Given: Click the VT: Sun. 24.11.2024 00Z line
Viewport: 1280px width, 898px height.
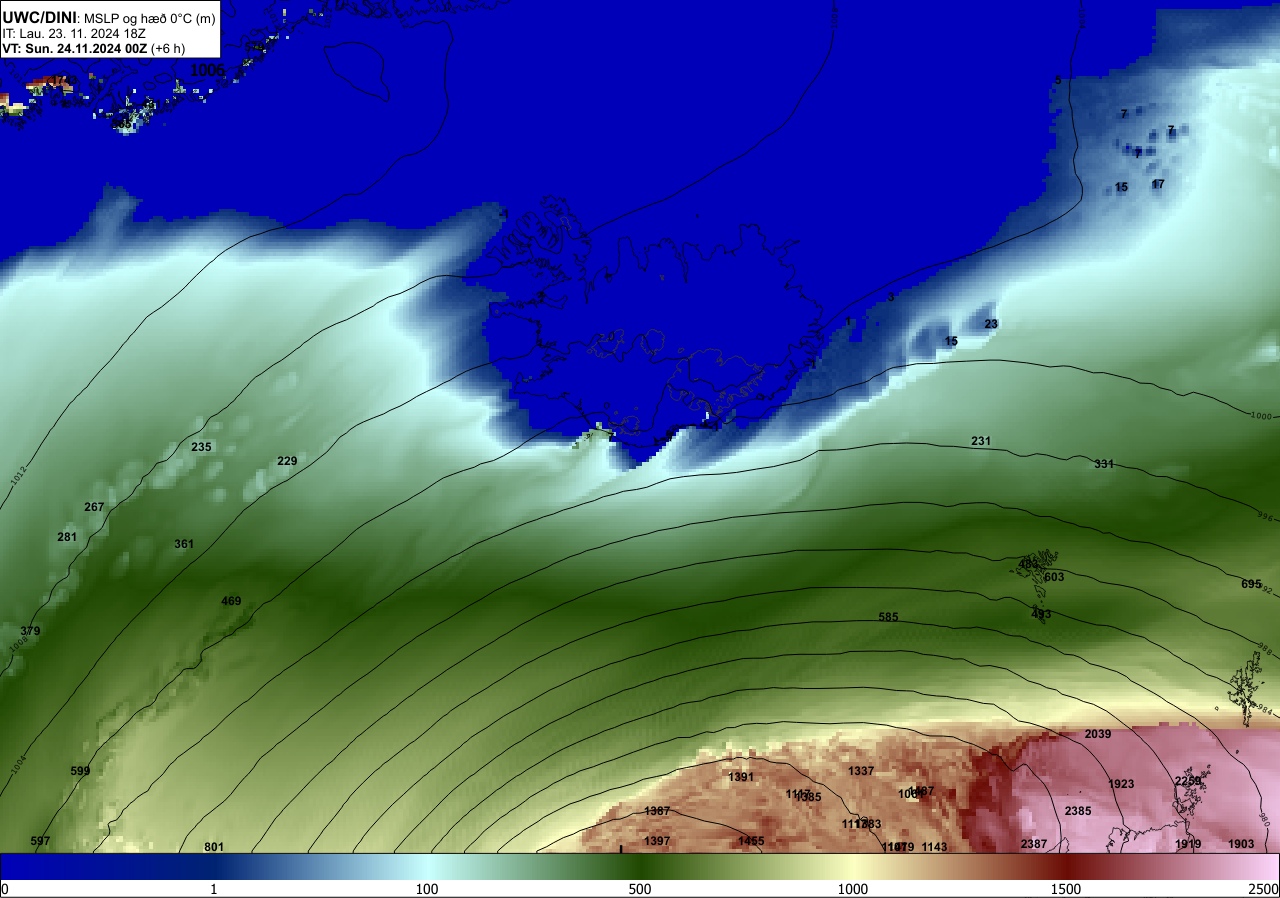Looking at the screenshot, I should [93, 48].
